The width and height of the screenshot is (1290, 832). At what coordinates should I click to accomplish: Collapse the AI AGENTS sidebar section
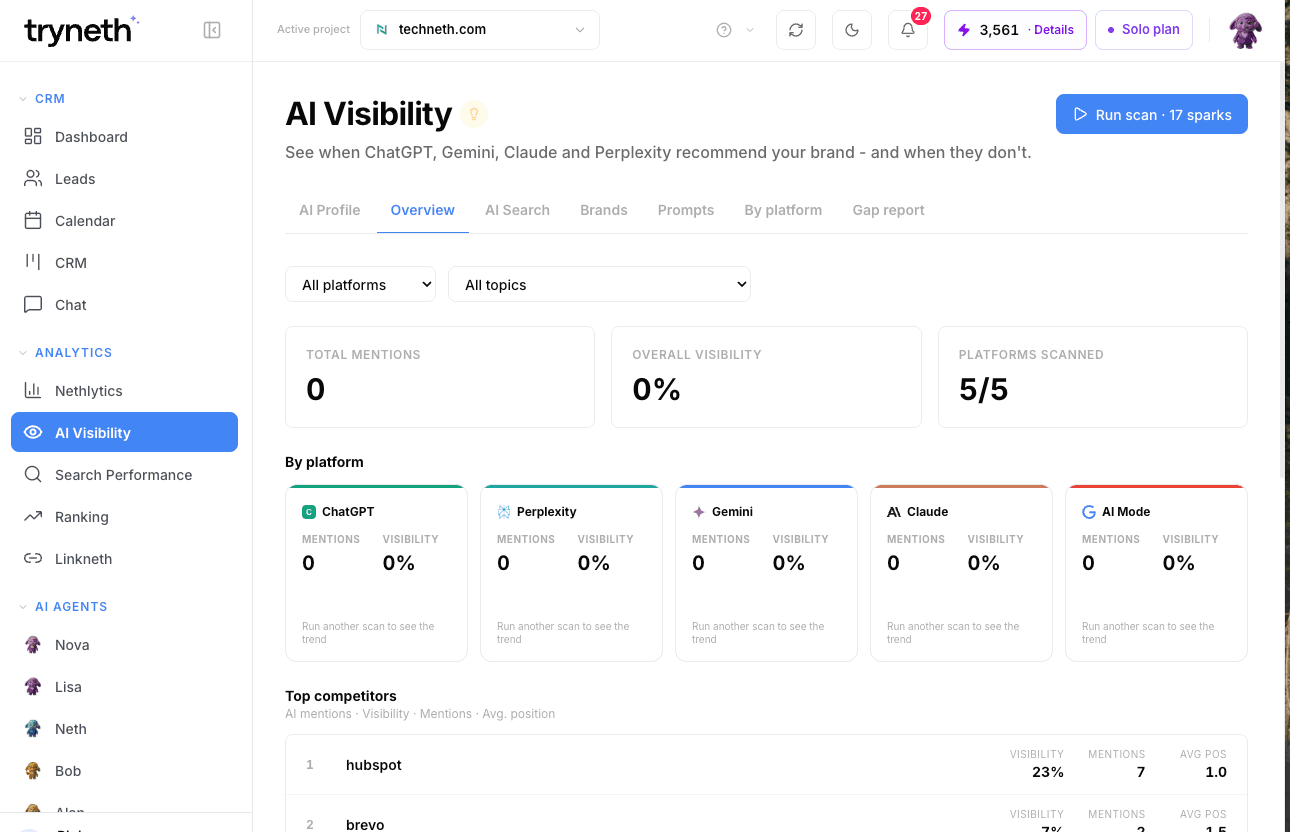(x=63, y=607)
